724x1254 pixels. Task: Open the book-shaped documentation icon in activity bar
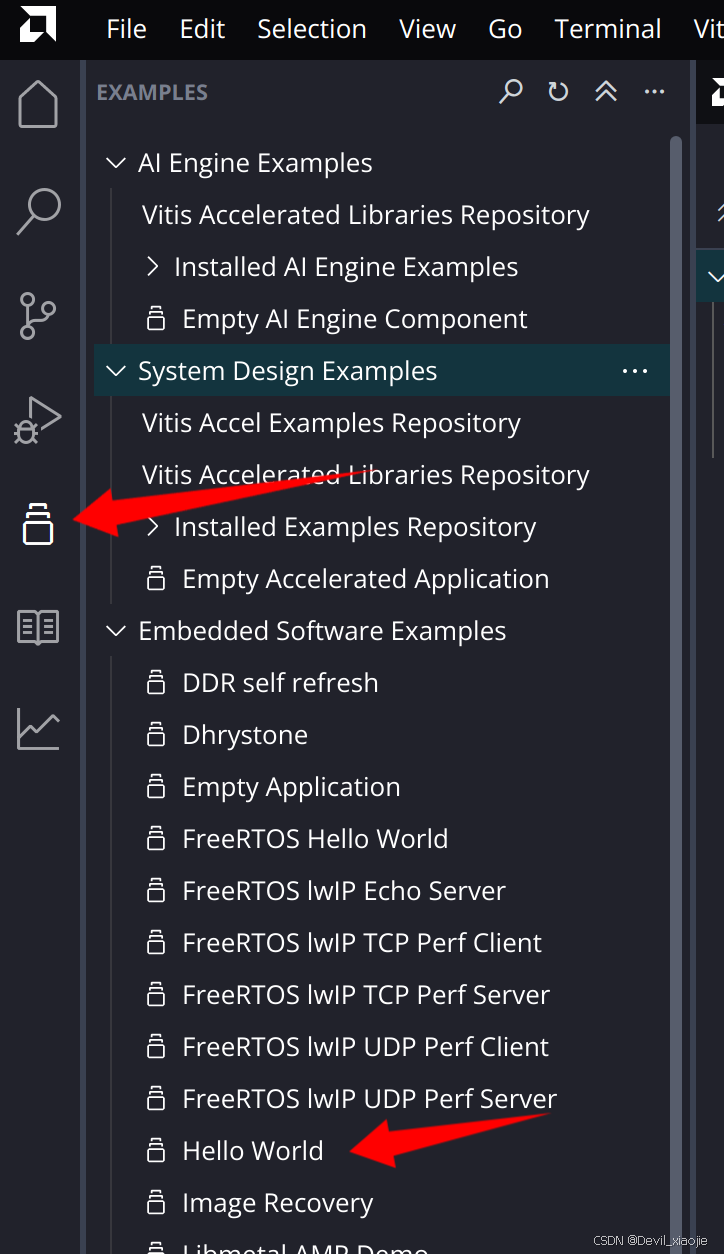tap(38, 627)
